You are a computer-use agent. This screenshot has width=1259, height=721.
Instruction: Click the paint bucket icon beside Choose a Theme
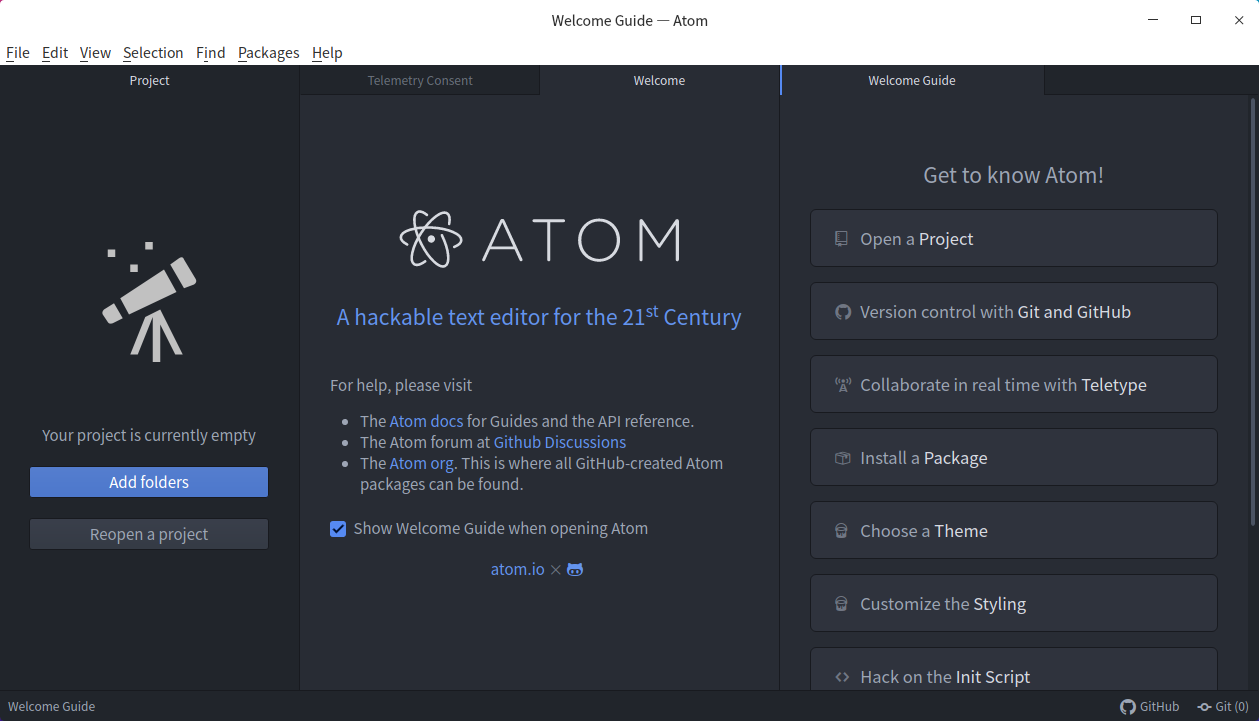842,531
